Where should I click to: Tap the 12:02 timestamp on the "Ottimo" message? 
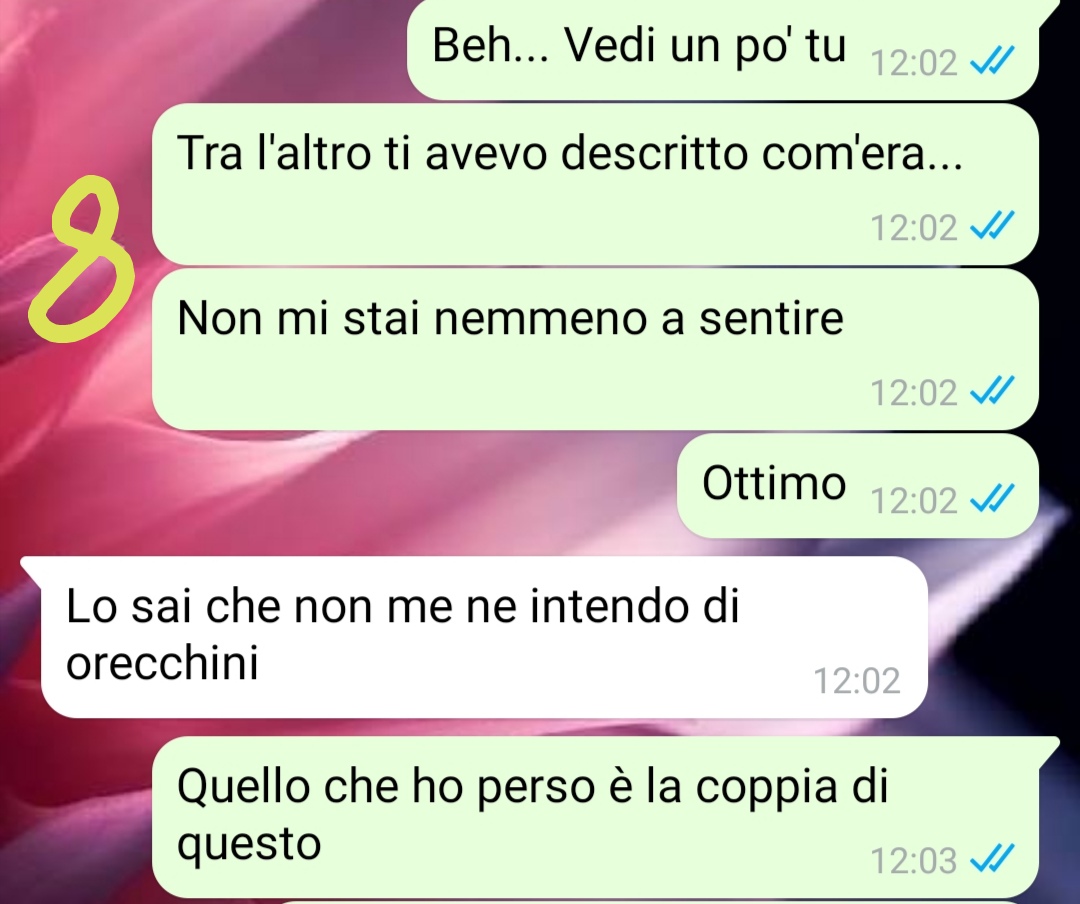point(914,500)
